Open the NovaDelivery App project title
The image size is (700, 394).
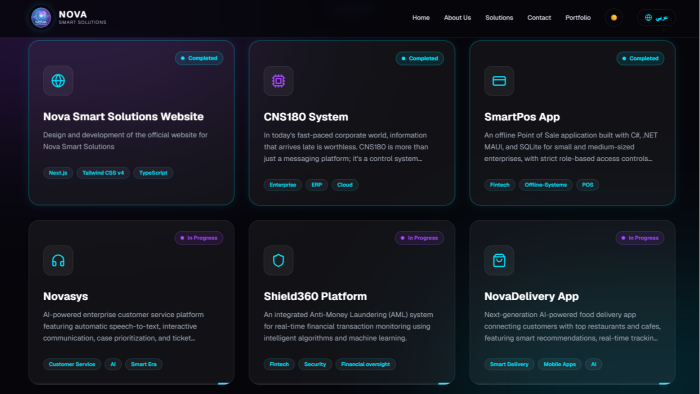531,296
